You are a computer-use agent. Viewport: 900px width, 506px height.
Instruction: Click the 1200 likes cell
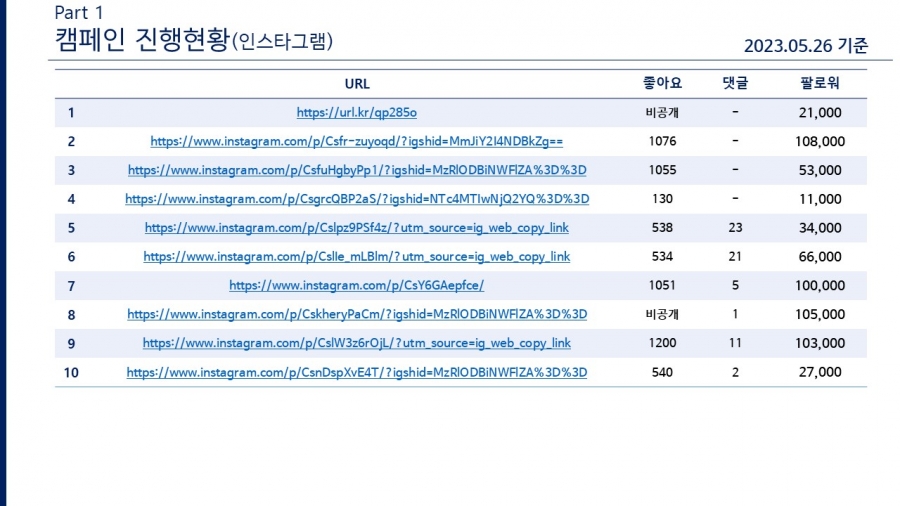tap(662, 343)
